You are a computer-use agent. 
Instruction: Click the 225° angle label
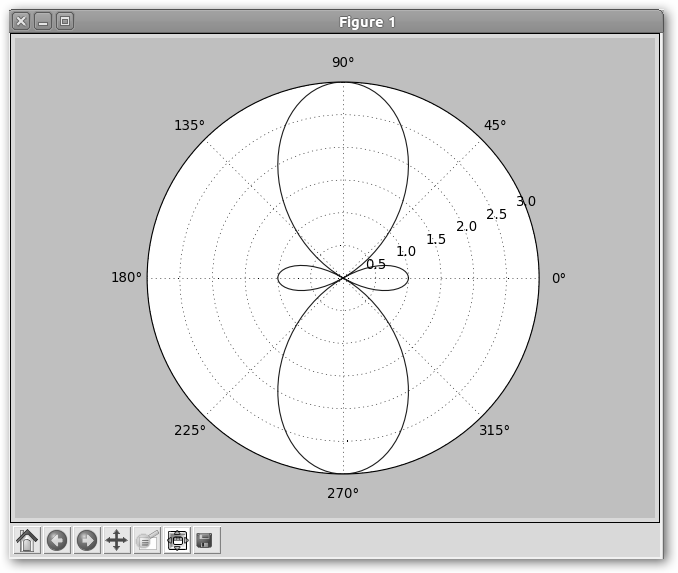(x=190, y=430)
